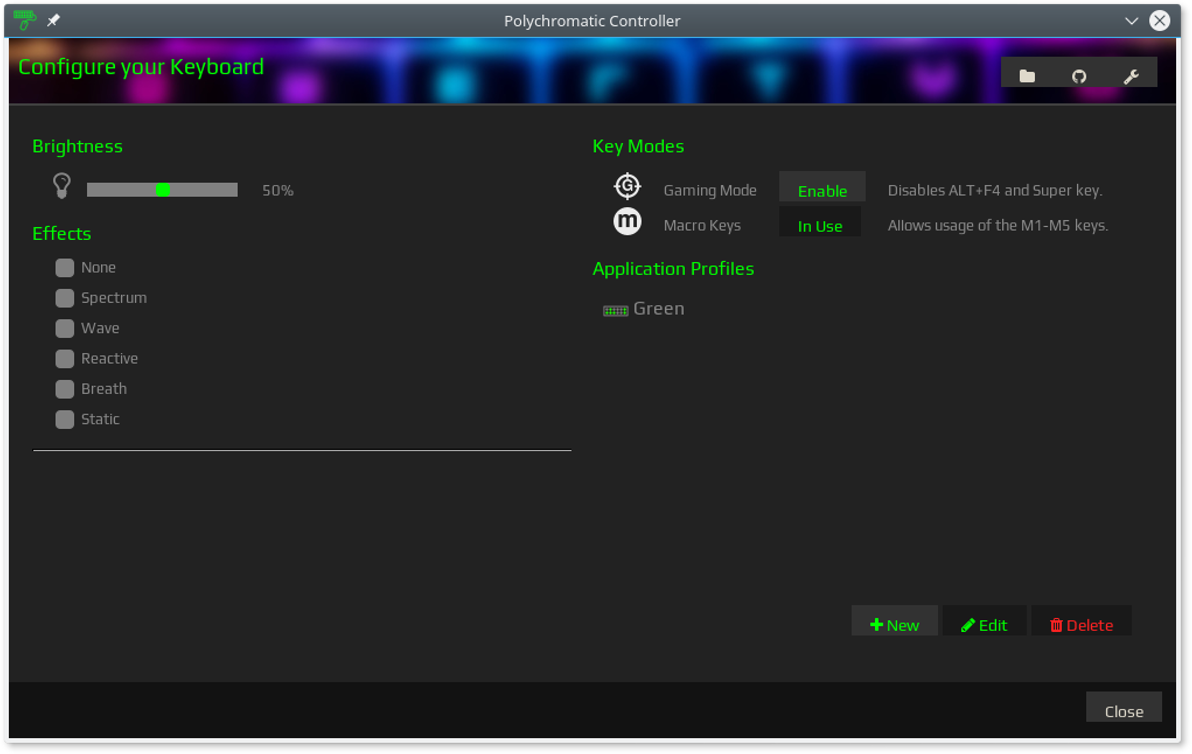Enable Gaming Mode
The width and height of the screenshot is (1192, 754).
tap(821, 189)
